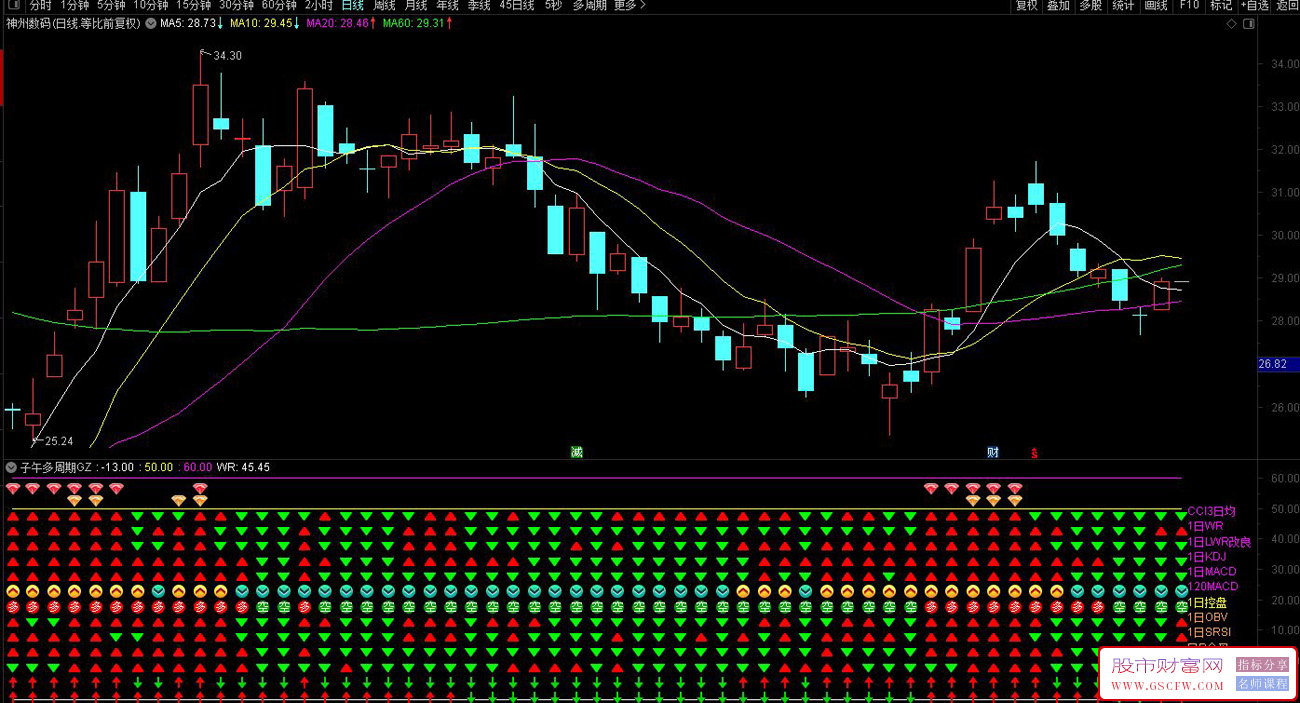This screenshot has height=703, width=1300.
Task: Click the 1日控盘 row label
Action: tap(1207, 603)
